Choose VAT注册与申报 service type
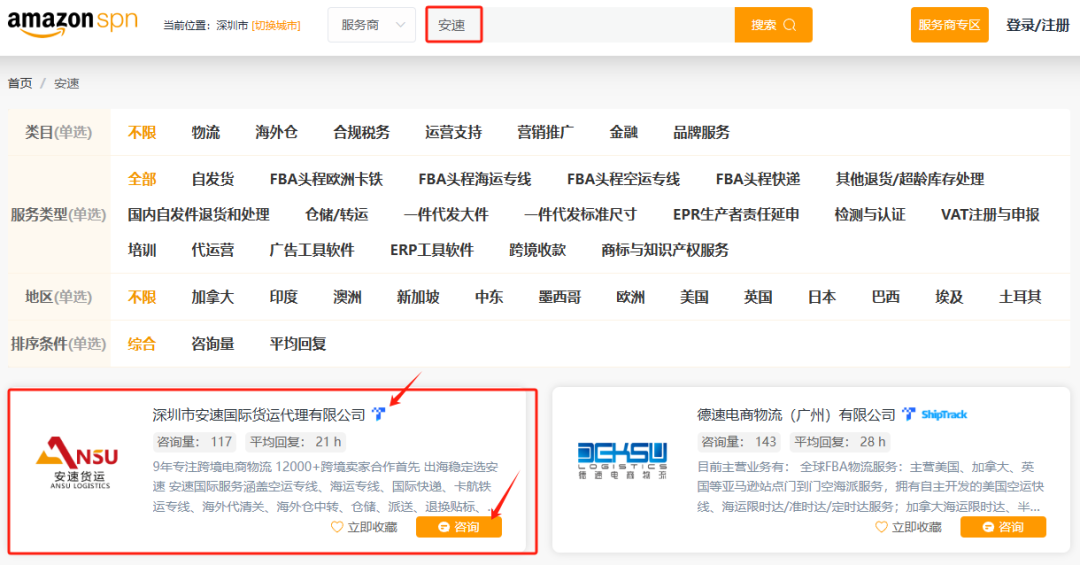 click(x=990, y=214)
